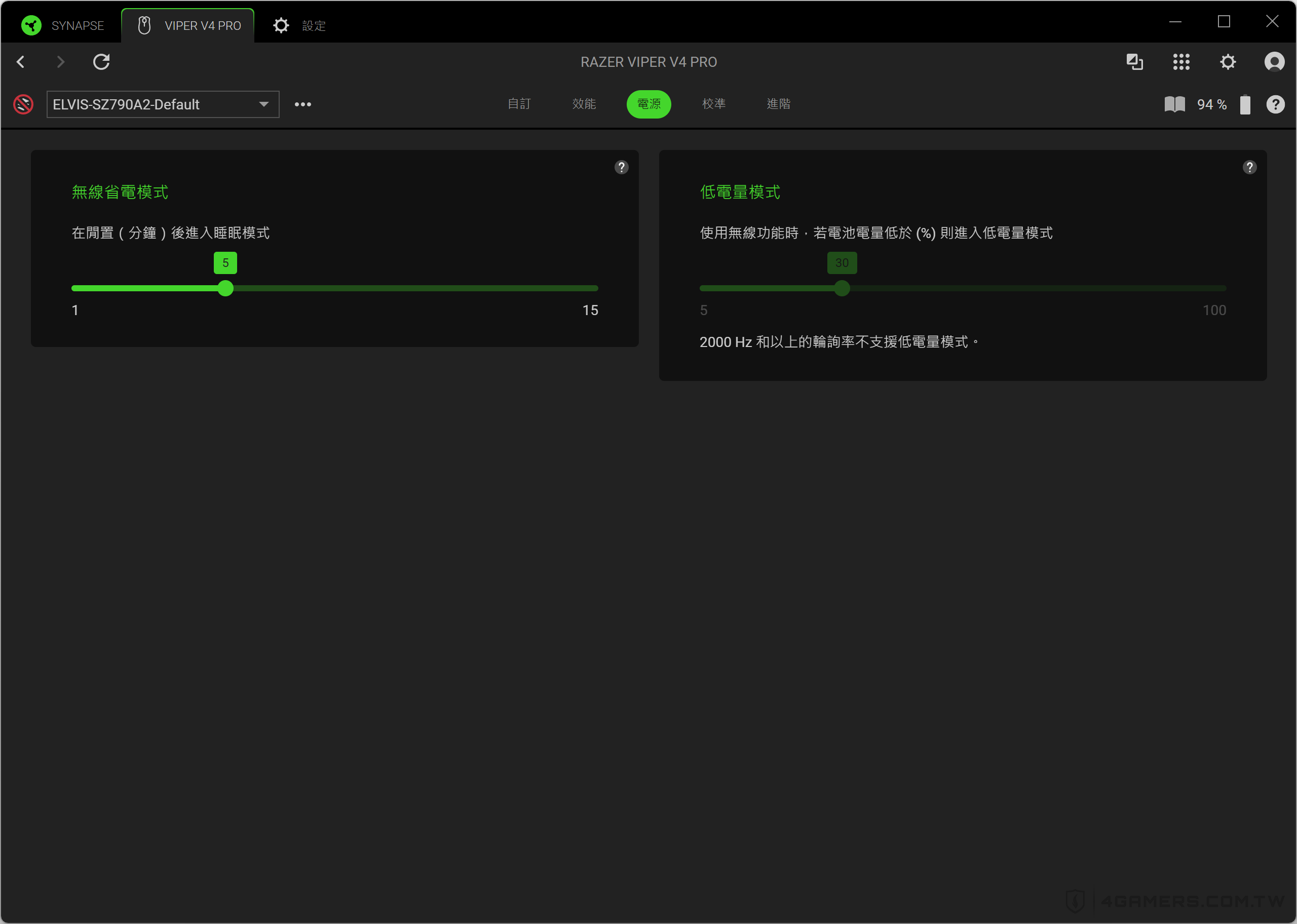Open the user guide book icon

click(1175, 104)
